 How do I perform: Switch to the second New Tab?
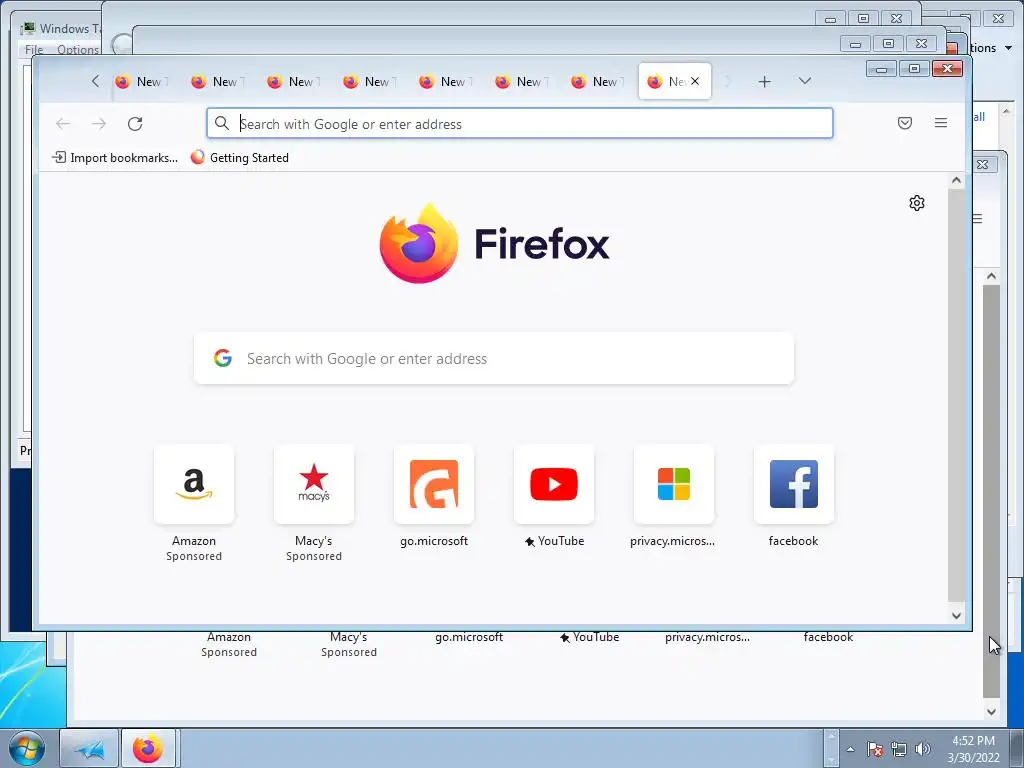(217, 82)
